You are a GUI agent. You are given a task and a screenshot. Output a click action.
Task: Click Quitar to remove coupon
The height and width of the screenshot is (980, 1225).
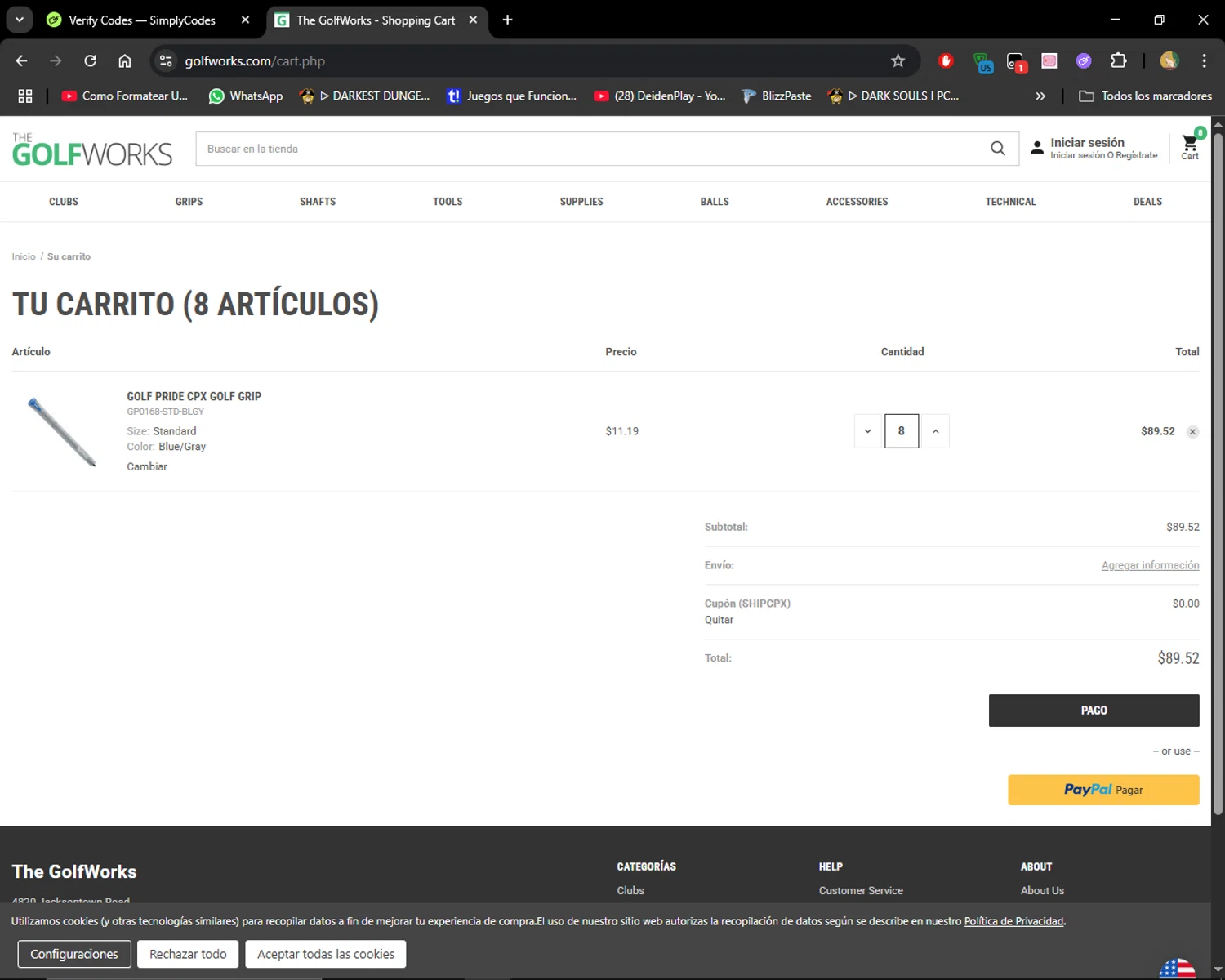tap(719, 620)
